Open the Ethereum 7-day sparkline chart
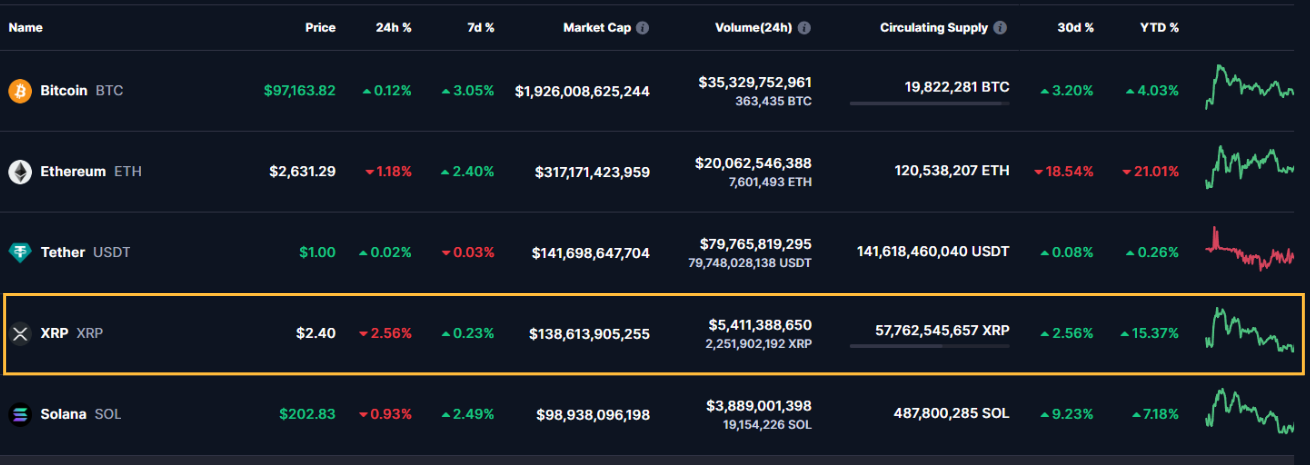Viewport: 1310px width, 465px height. [x=1250, y=168]
